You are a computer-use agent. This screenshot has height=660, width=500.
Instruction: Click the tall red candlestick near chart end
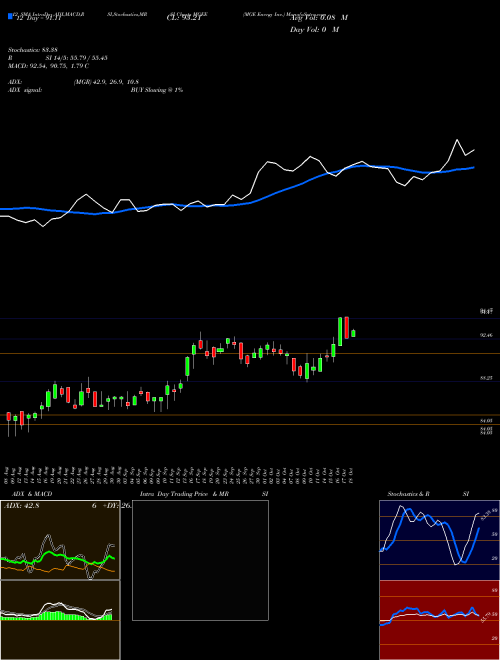[x=347, y=327]
